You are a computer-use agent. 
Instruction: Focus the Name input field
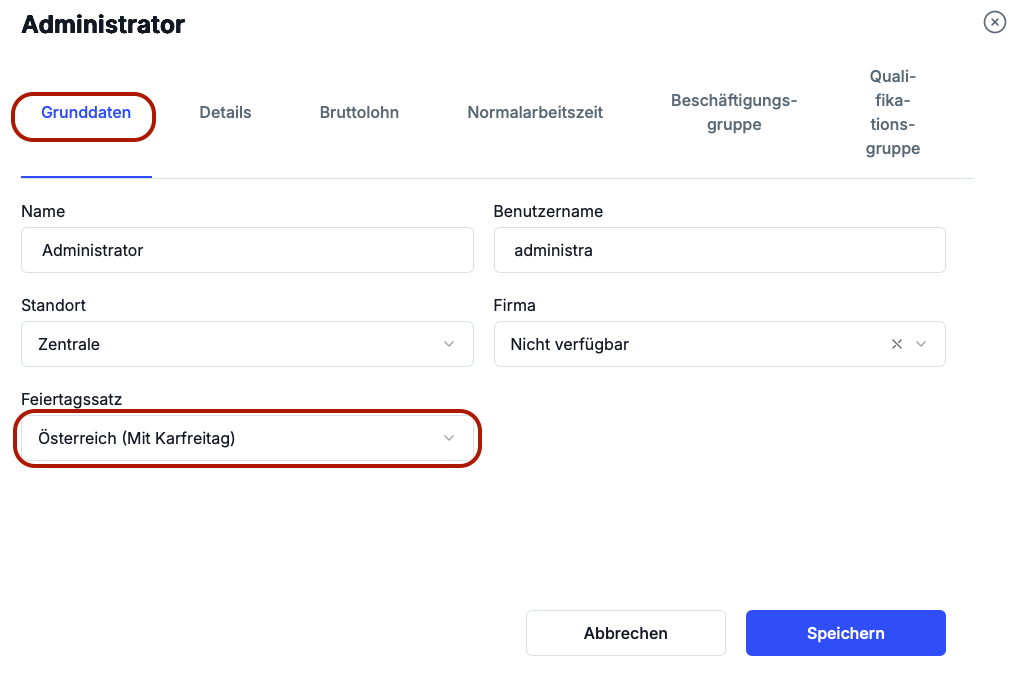click(247, 250)
